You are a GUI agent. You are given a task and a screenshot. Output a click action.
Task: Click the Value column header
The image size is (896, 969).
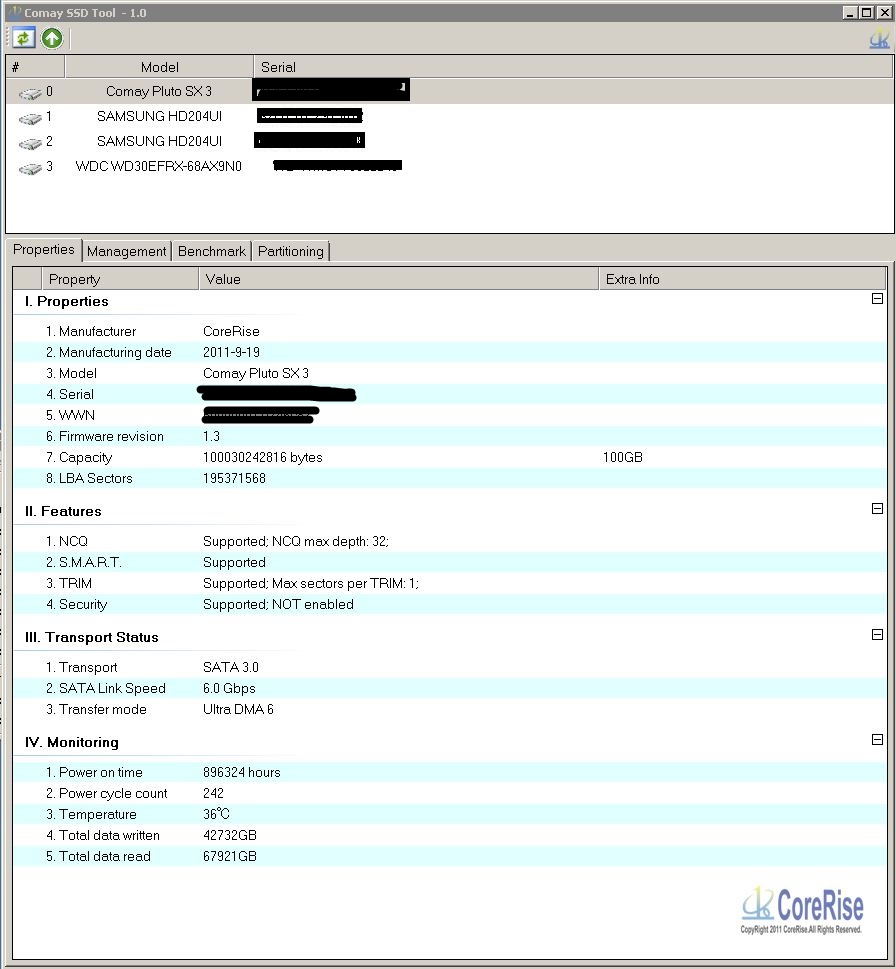coord(399,279)
